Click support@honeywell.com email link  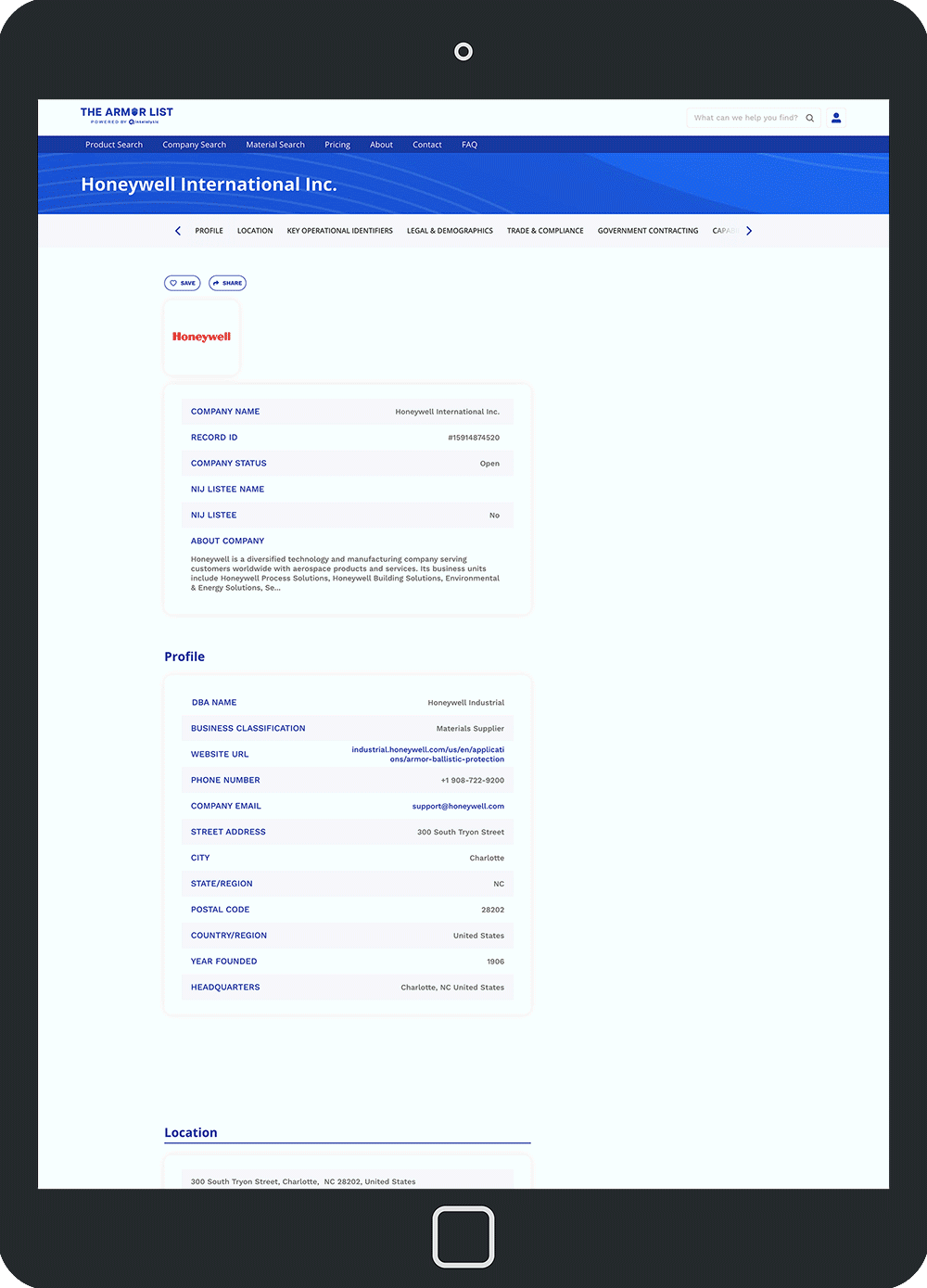458,806
